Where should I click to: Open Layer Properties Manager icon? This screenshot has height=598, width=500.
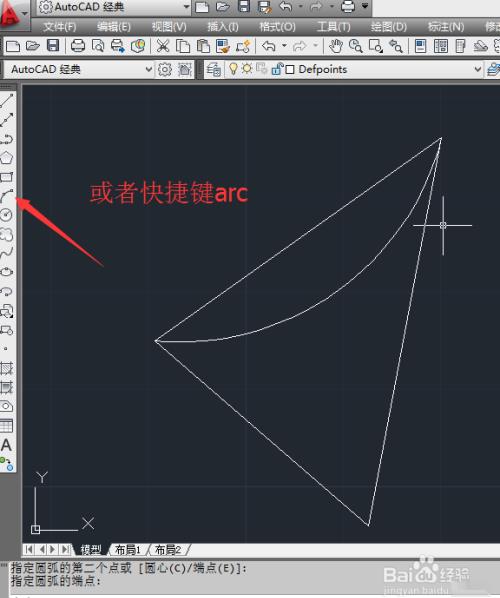(x=214, y=69)
